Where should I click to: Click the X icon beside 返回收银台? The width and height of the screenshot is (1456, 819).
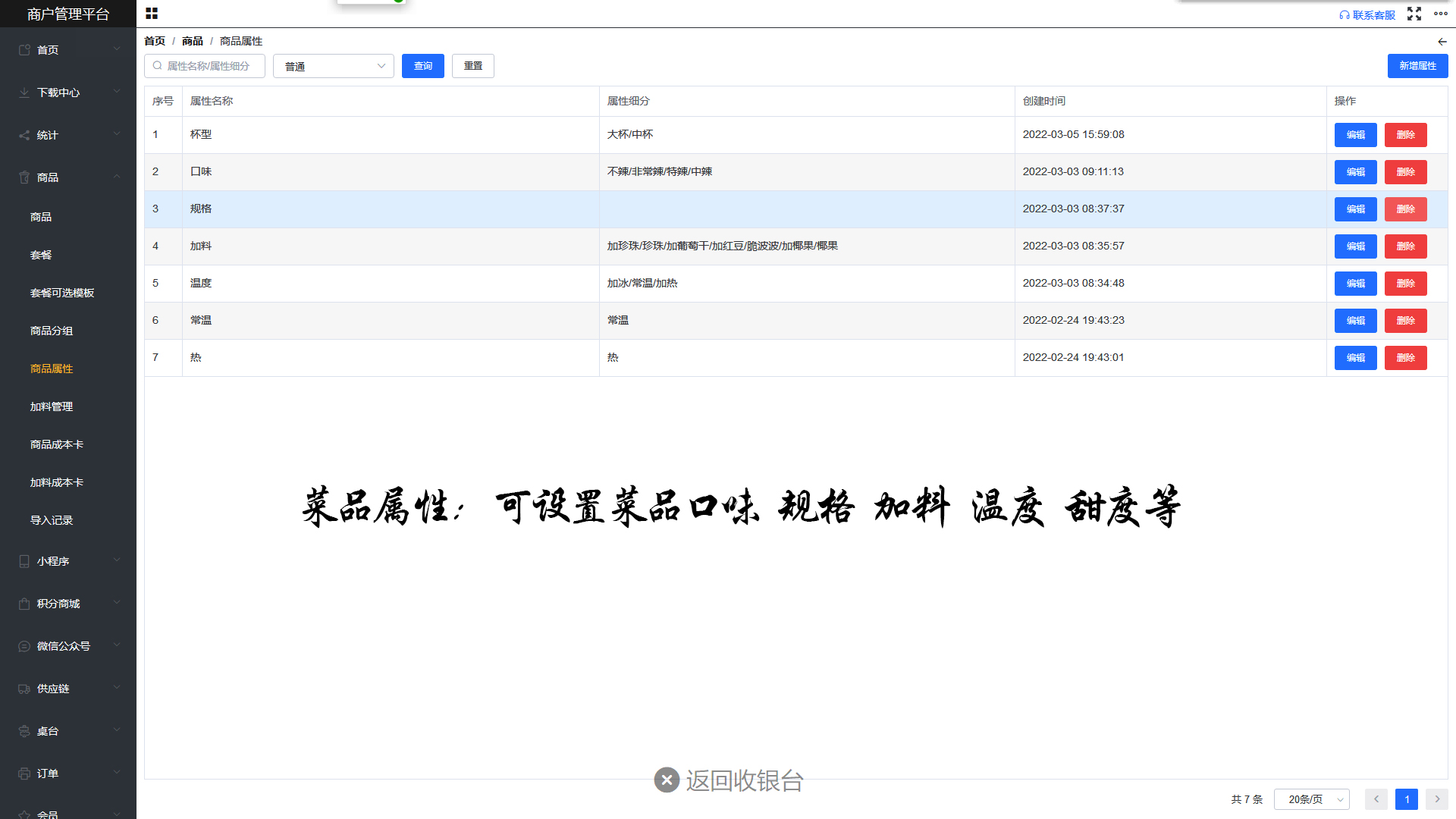click(667, 780)
